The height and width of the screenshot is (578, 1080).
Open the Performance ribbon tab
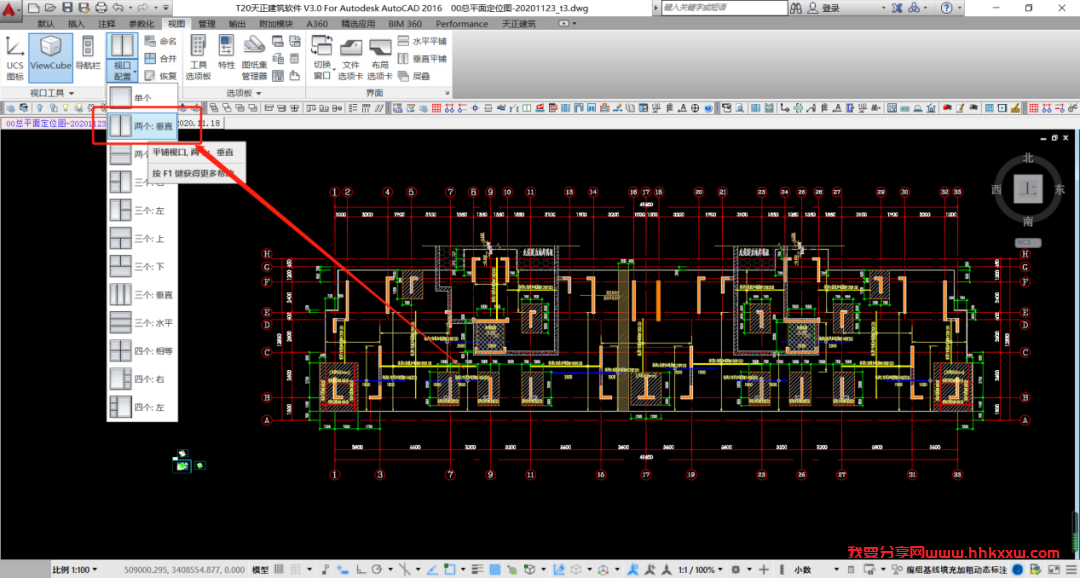pyautogui.click(x=461, y=23)
